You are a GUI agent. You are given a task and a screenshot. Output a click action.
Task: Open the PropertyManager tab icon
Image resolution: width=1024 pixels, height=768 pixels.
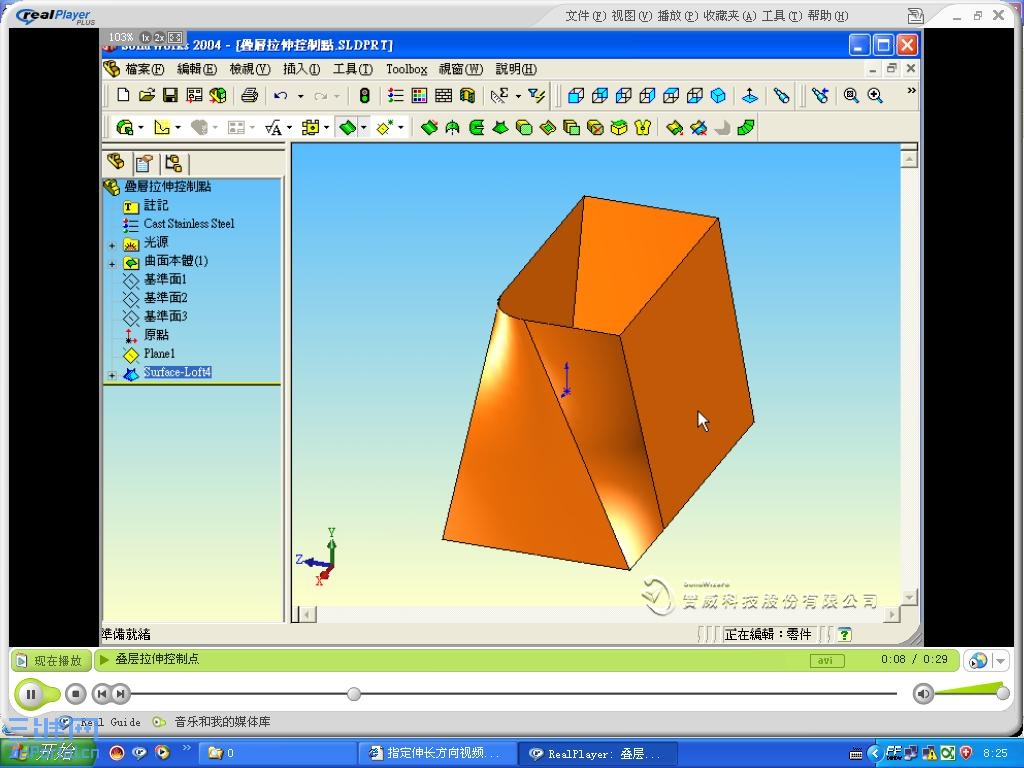click(144, 163)
